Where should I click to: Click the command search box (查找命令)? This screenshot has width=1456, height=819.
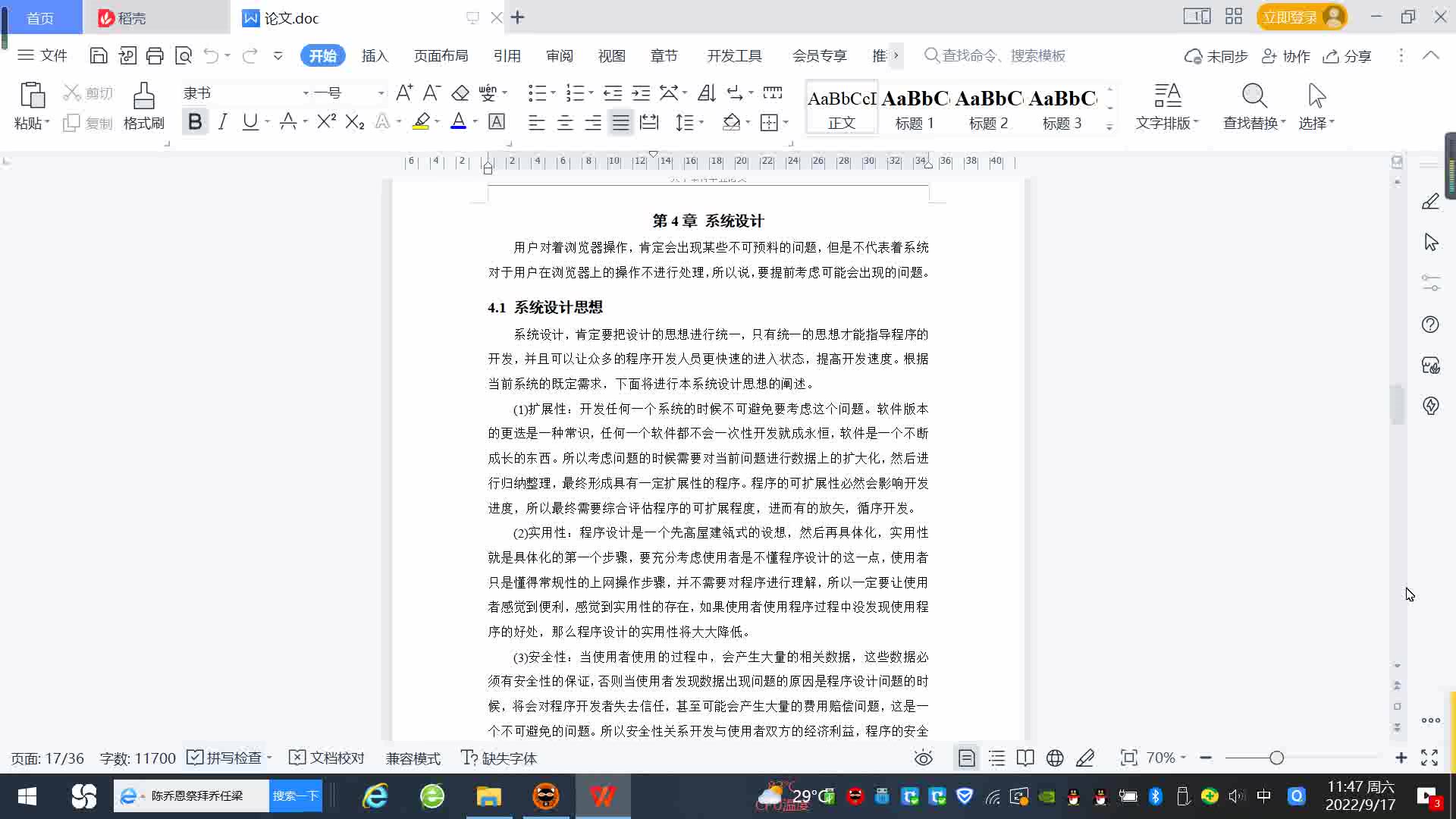coord(1003,56)
